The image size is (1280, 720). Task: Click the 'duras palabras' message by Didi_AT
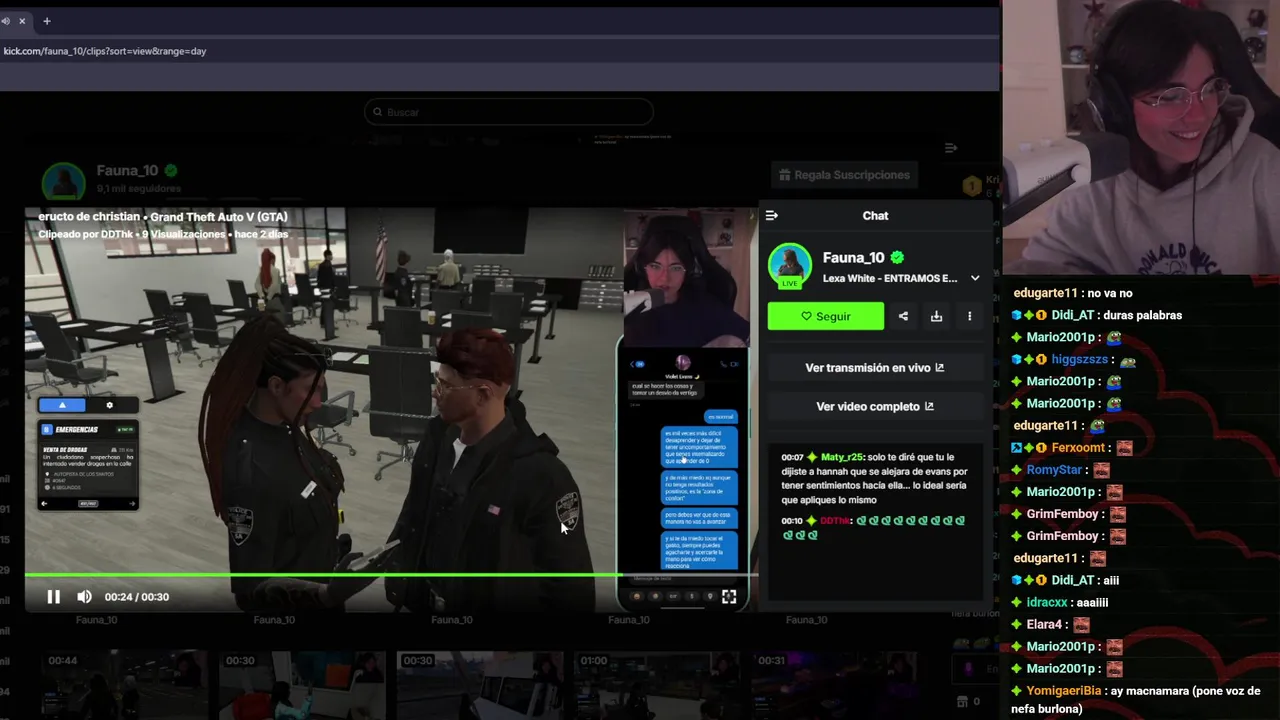[x=1143, y=316]
